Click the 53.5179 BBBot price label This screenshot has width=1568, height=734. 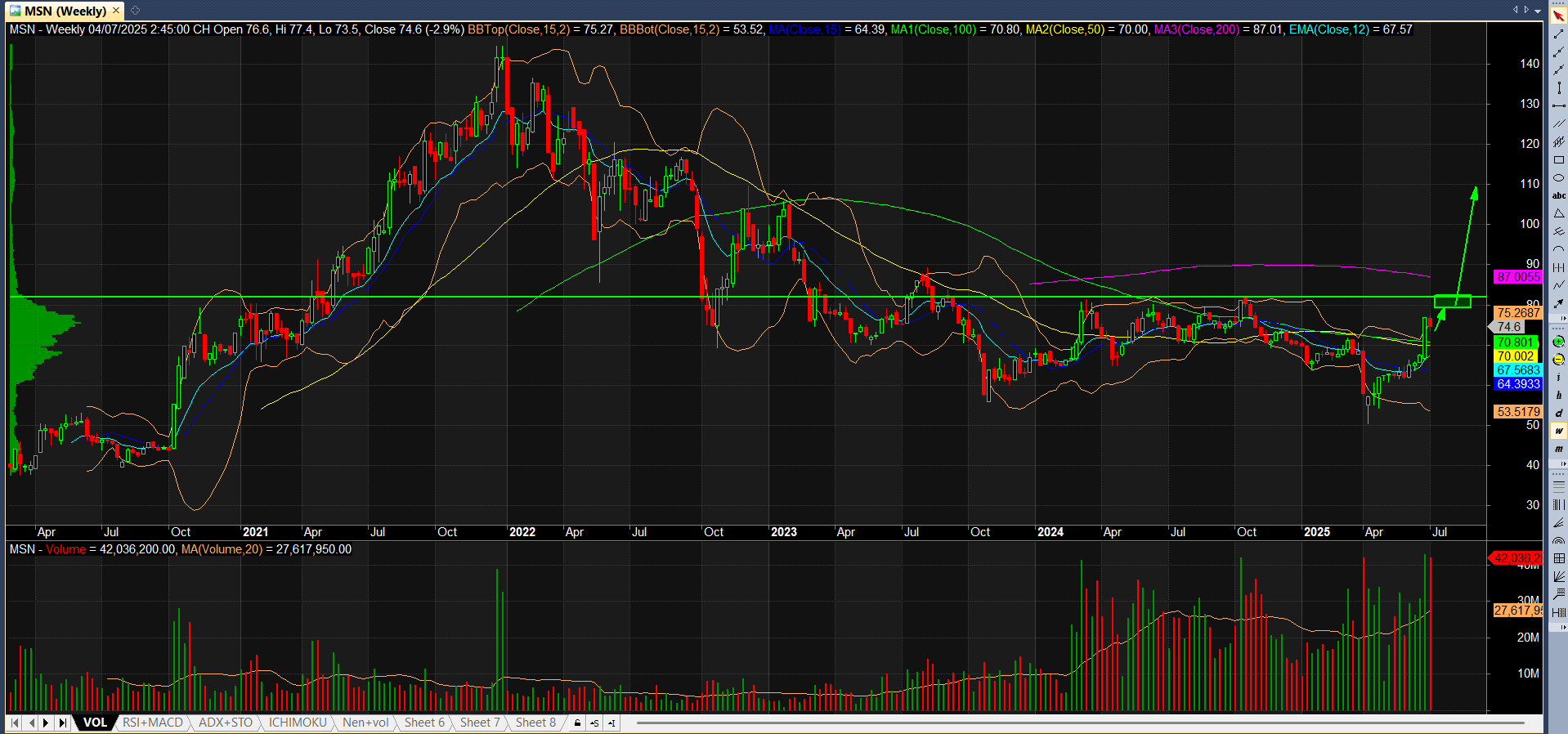(x=1518, y=411)
